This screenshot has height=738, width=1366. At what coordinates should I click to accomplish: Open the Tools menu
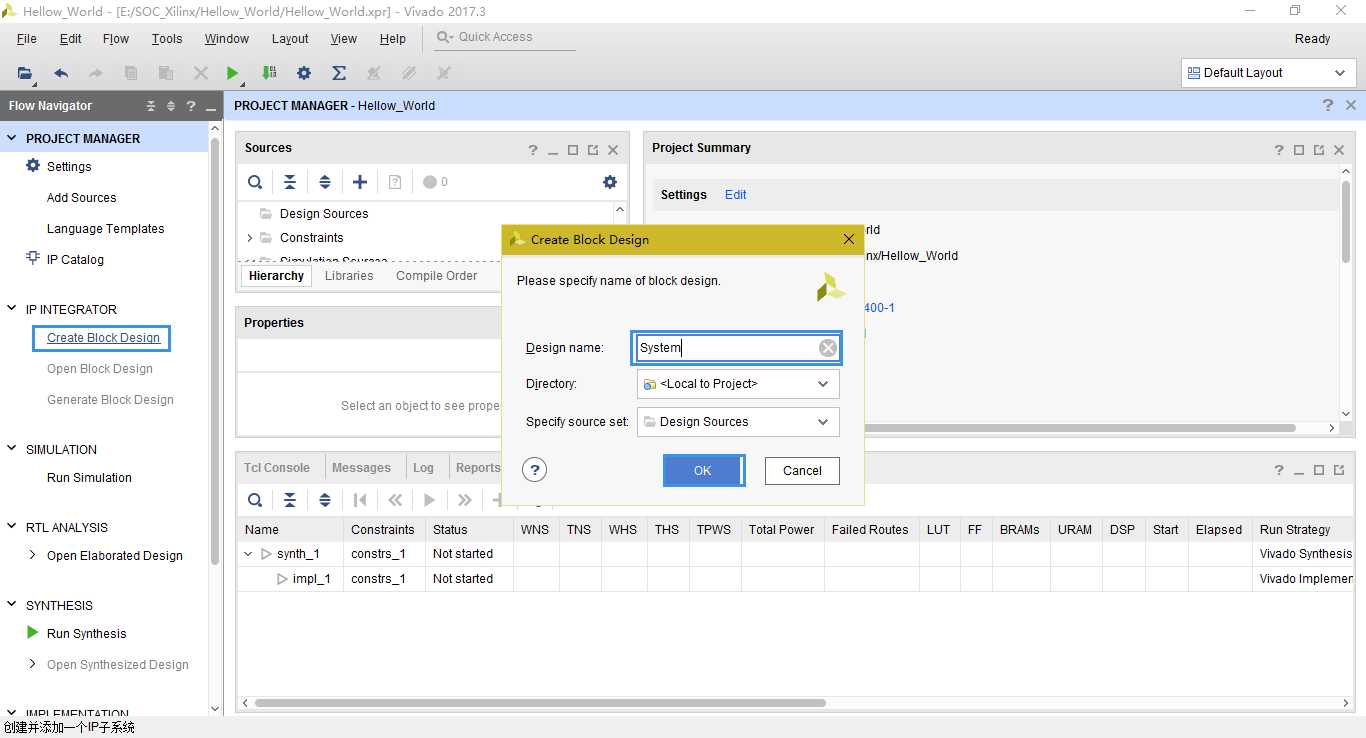tap(167, 39)
